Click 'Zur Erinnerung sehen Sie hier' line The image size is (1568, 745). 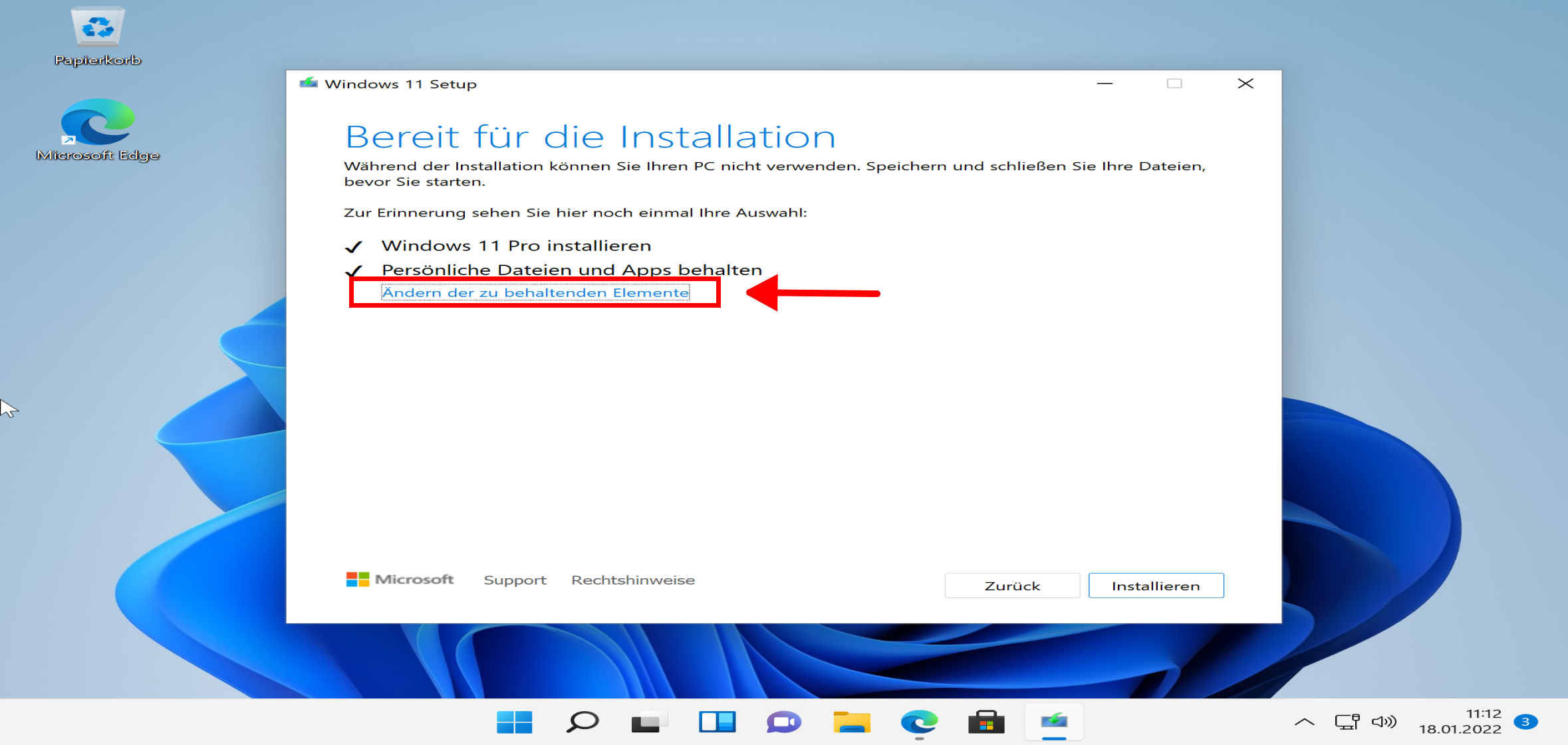coord(575,213)
